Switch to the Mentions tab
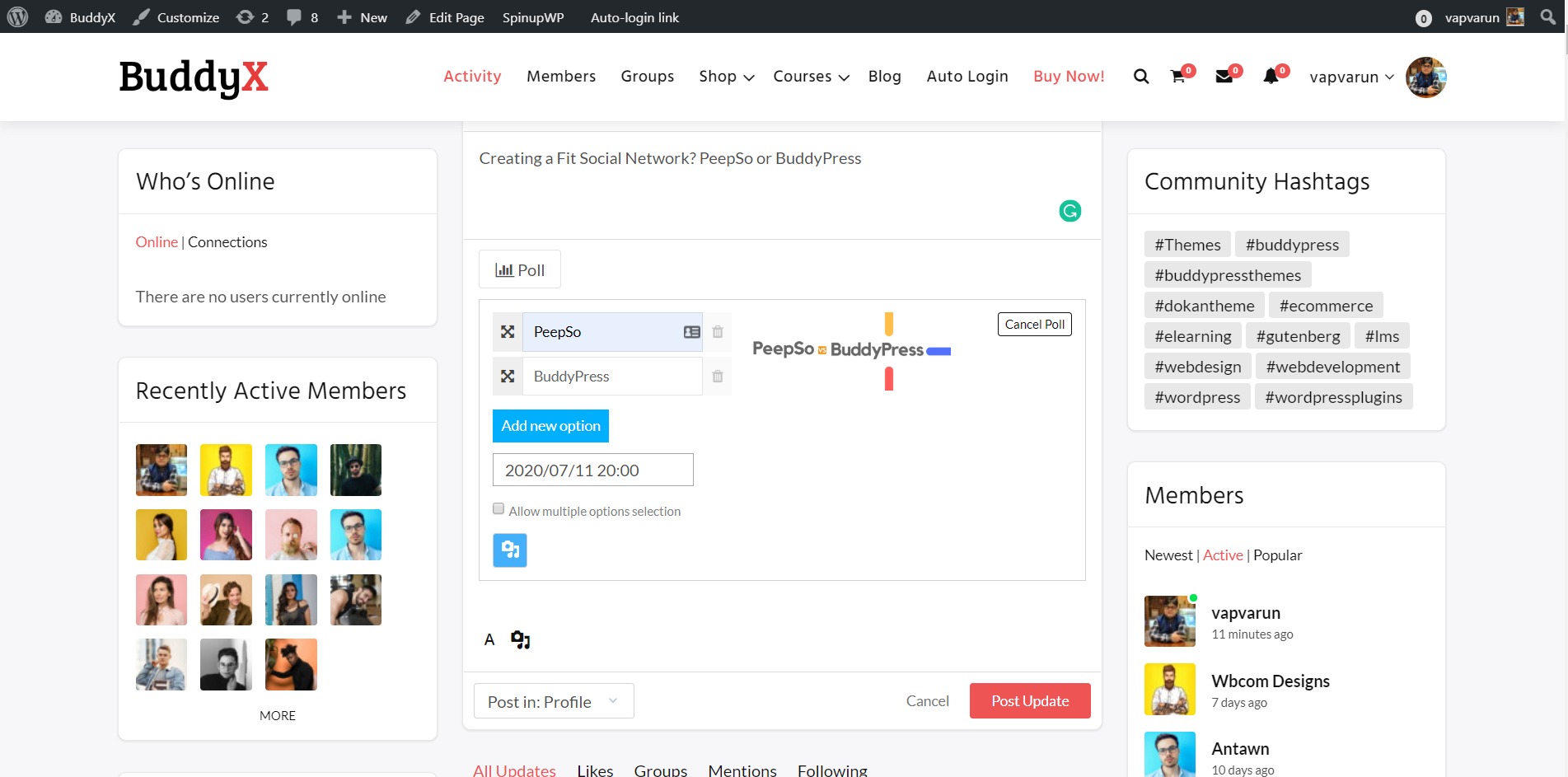1568x777 pixels. pyautogui.click(x=742, y=770)
